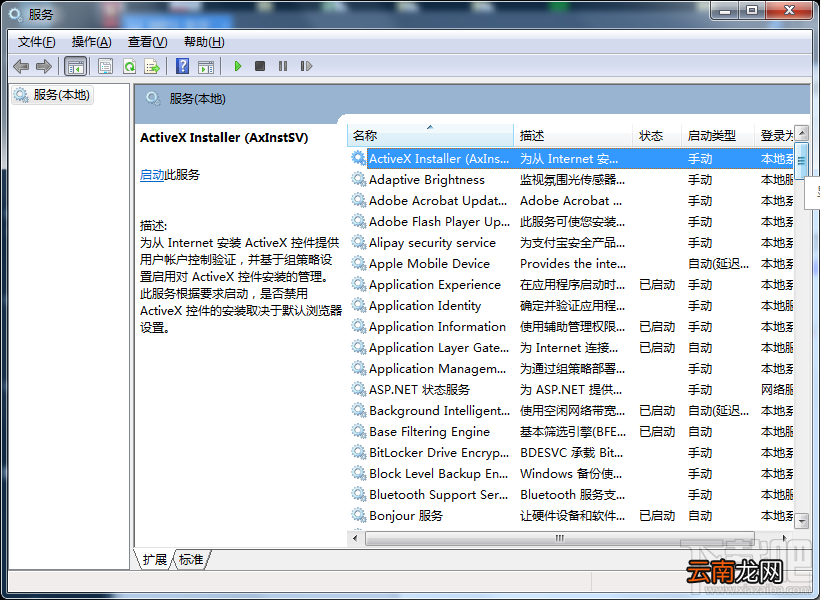Open the 操作(A) menu
This screenshot has width=820, height=600.
[x=92, y=42]
